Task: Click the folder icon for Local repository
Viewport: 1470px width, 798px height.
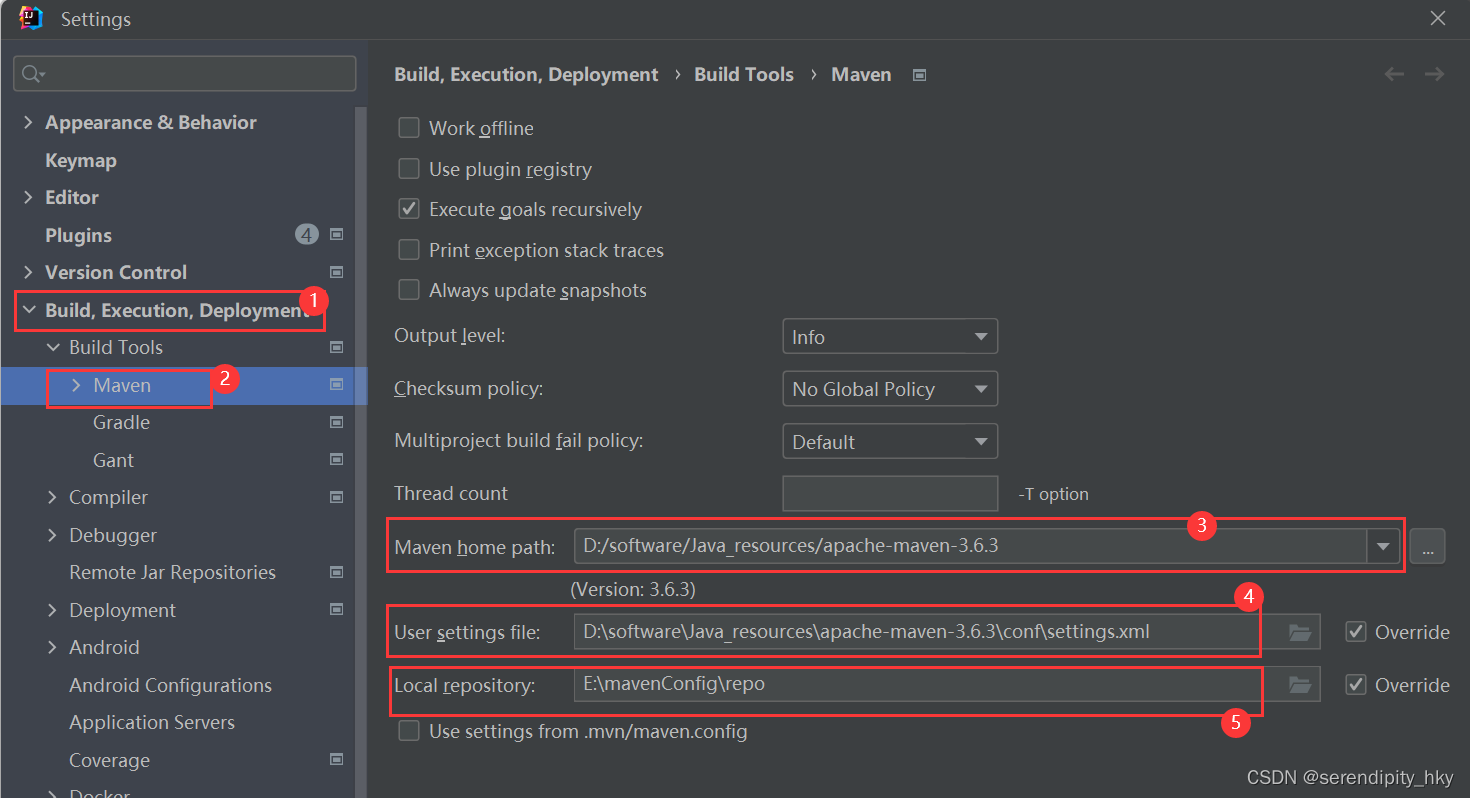Action: pyautogui.click(x=1299, y=685)
